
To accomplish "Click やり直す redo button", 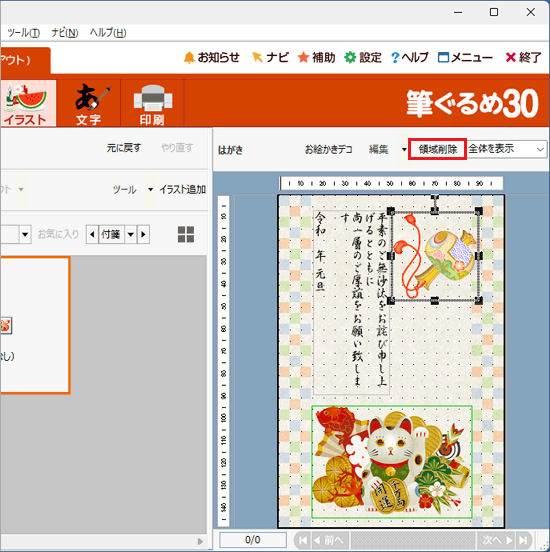I will tap(177, 148).
